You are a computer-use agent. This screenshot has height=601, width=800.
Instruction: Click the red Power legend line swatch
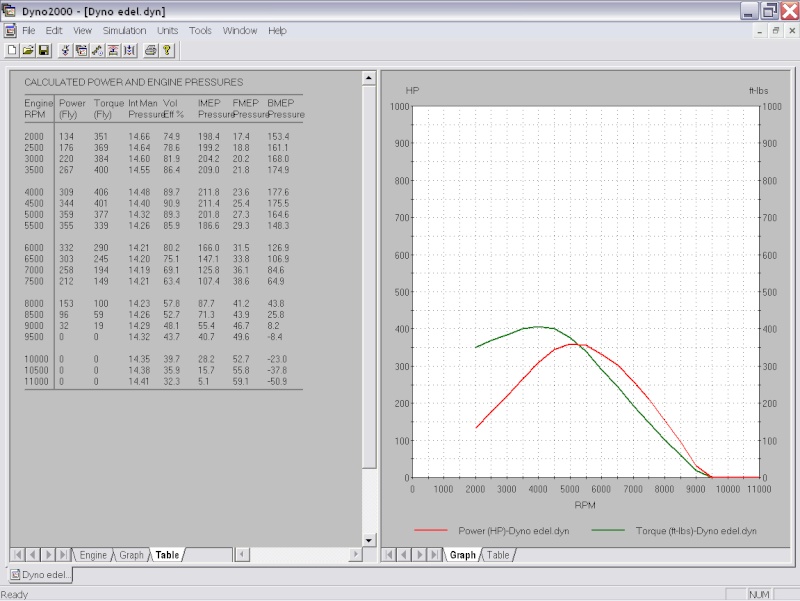tap(431, 531)
